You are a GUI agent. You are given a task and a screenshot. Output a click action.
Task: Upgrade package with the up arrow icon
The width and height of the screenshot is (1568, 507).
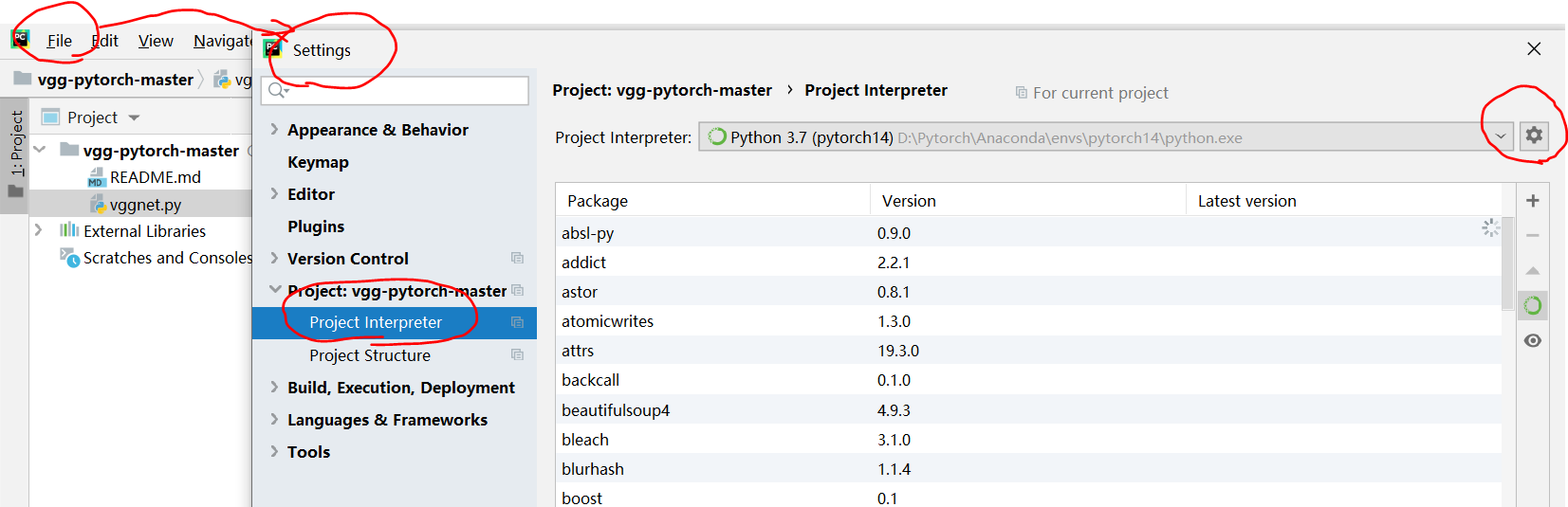point(1533,271)
